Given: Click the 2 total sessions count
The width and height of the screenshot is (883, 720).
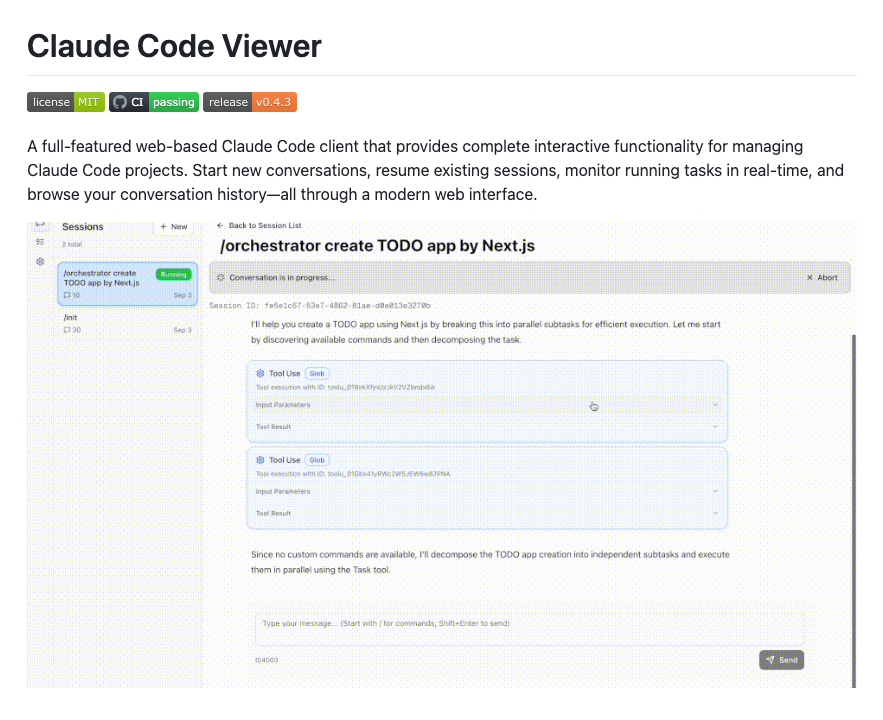Looking at the screenshot, I should click(x=72, y=244).
